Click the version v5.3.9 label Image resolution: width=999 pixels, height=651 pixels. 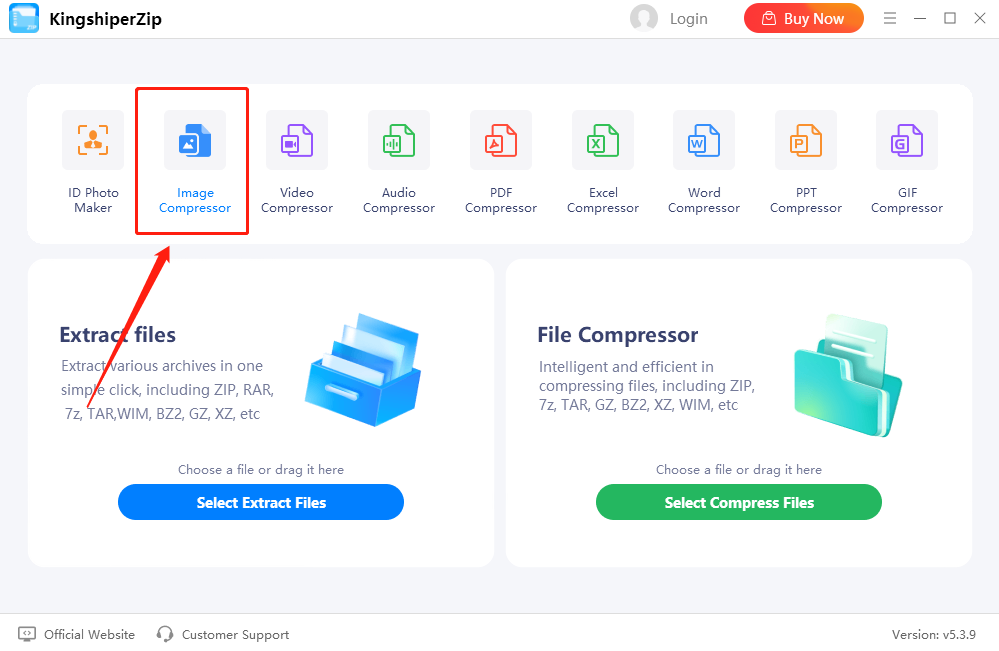click(x=933, y=634)
